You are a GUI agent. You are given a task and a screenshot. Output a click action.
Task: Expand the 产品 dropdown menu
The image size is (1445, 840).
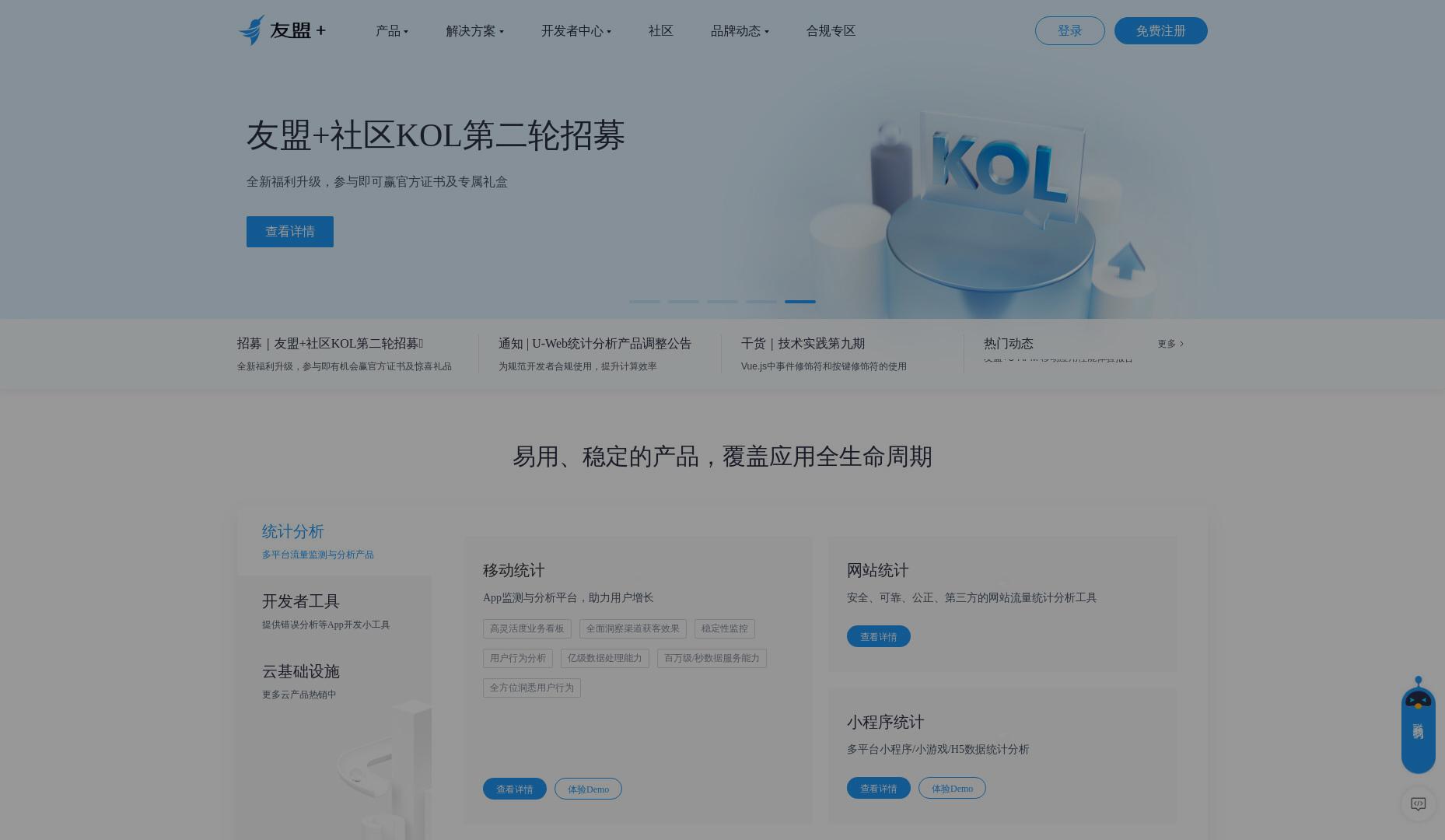click(x=392, y=31)
